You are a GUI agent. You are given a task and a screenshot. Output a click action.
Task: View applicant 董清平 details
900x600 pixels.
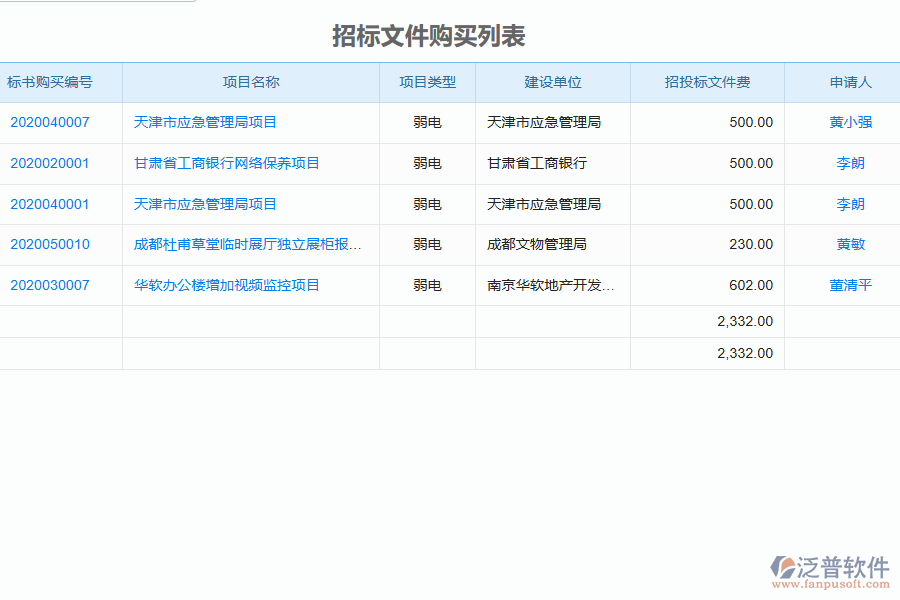[850, 285]
